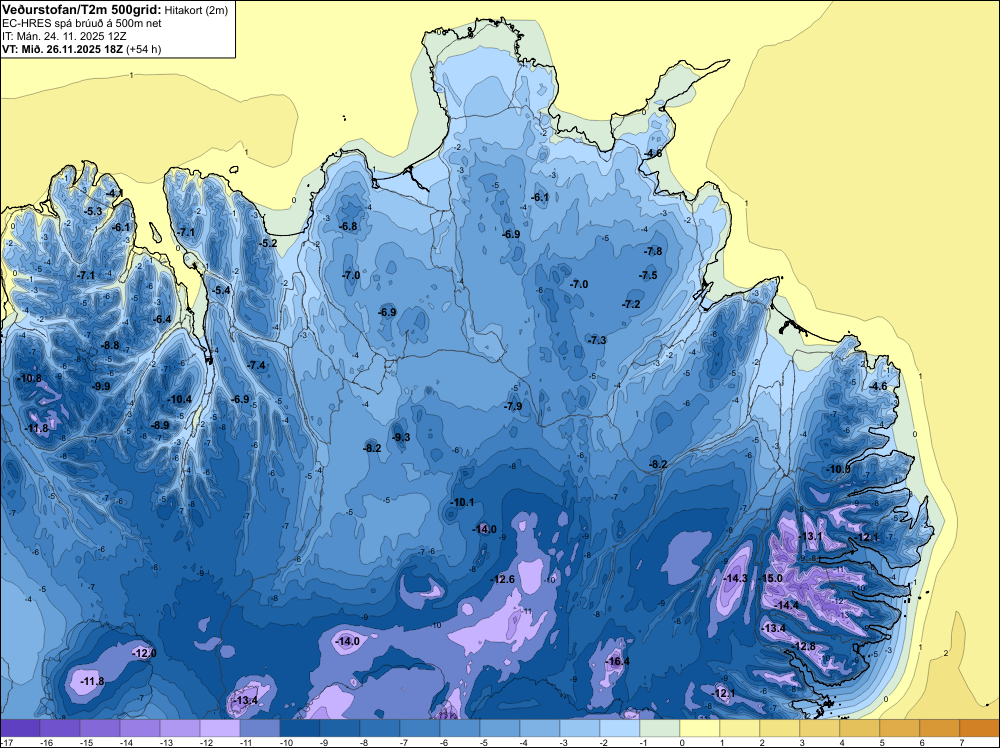Click the -7.3 temperature value
The height and width of the screenshot is (748, 1000).
point(597,341)
